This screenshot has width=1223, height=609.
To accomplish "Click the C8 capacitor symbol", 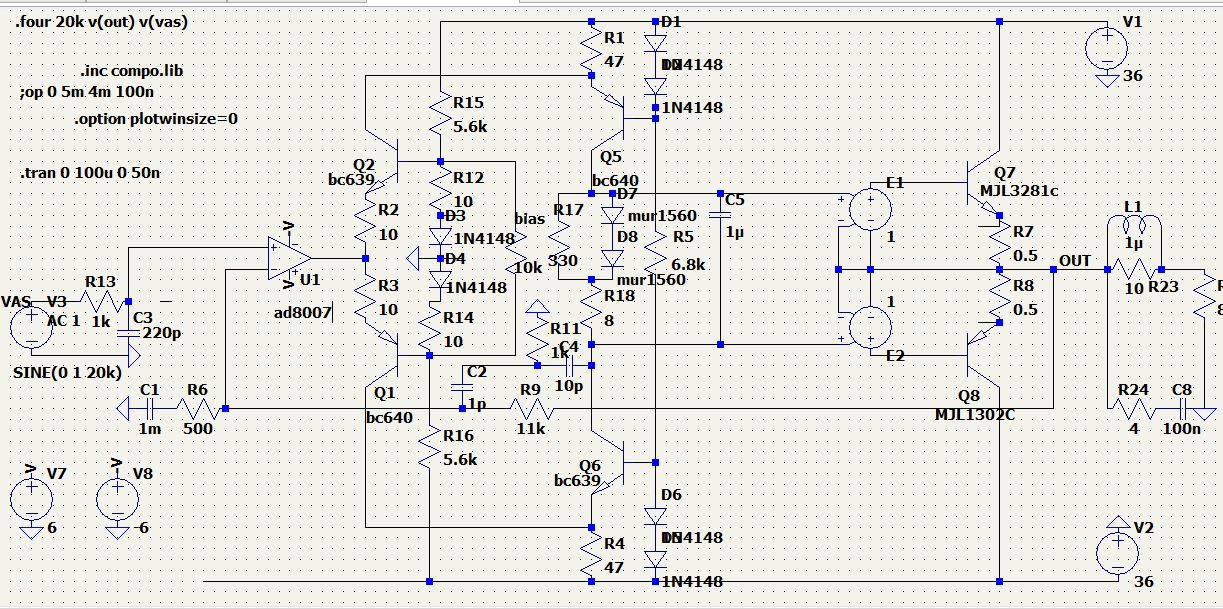I will coord(1184,408).
